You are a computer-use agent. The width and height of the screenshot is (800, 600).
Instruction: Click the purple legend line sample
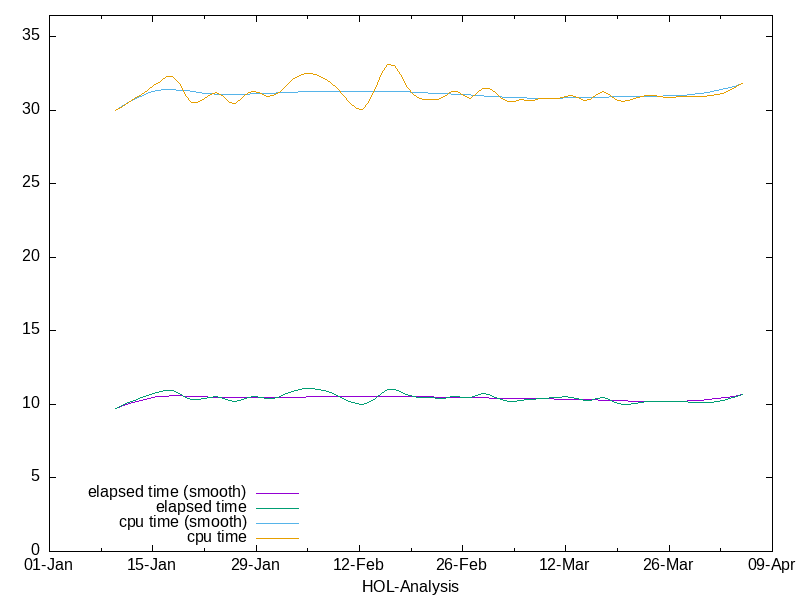tap(277, 493)
